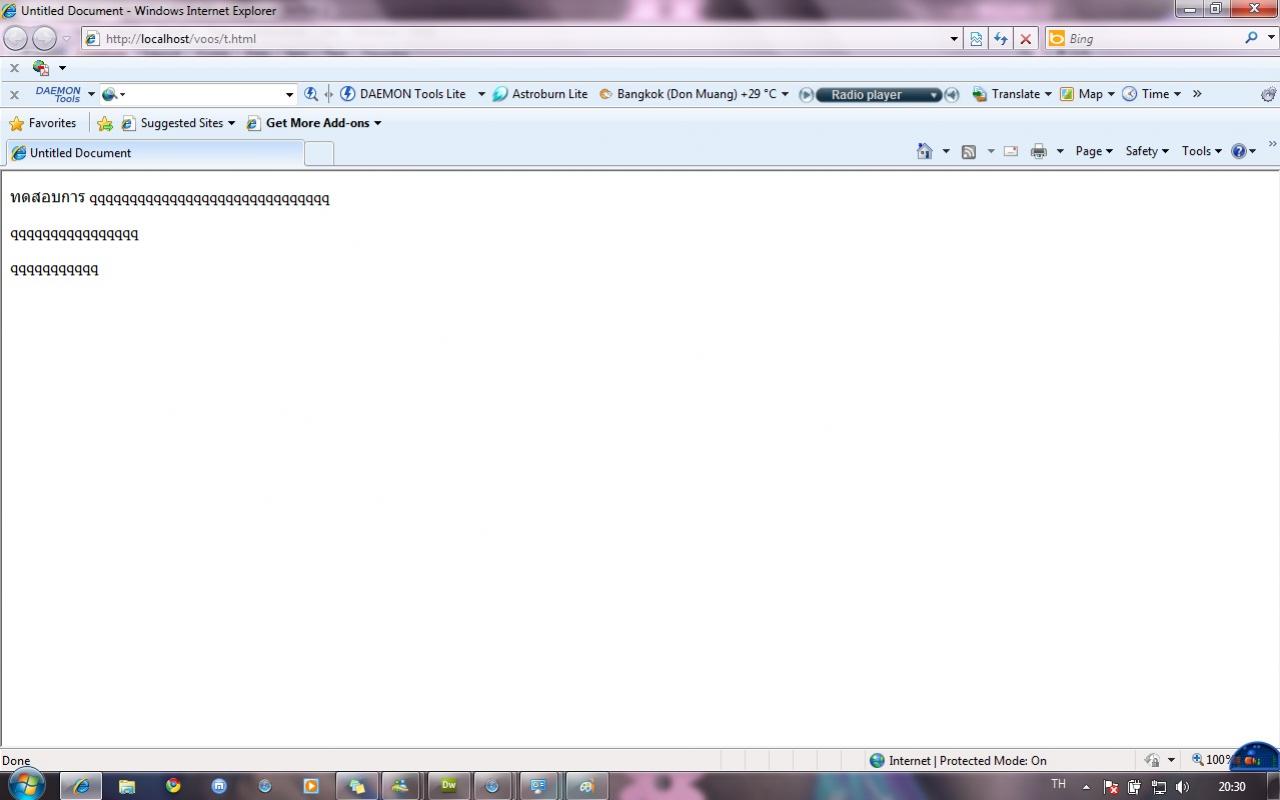This screenshot has height=800, width=1280.
Task: Click the DAEMON Tools logo
Action: (x=58, y=94)
